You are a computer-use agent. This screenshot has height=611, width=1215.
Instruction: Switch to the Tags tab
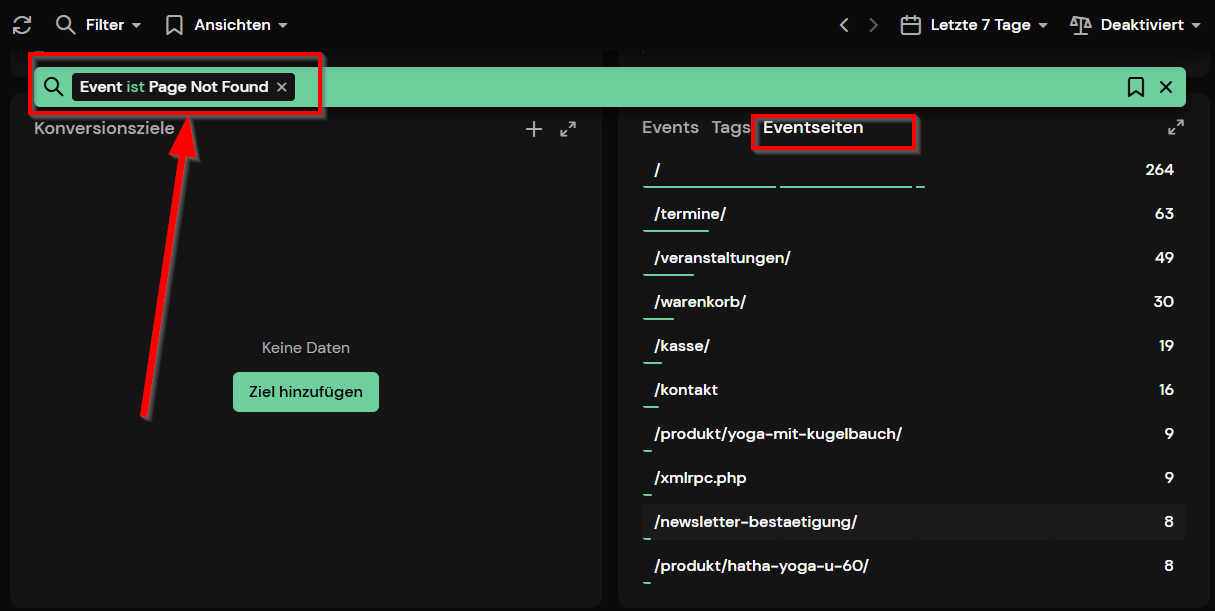click(731, 128)
